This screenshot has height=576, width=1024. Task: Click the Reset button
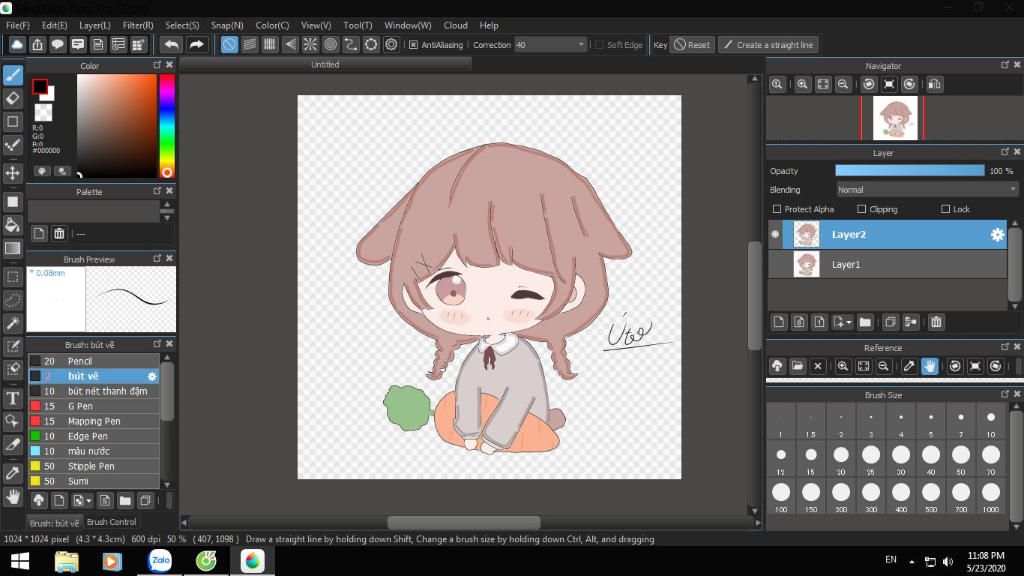coord(692,44)
